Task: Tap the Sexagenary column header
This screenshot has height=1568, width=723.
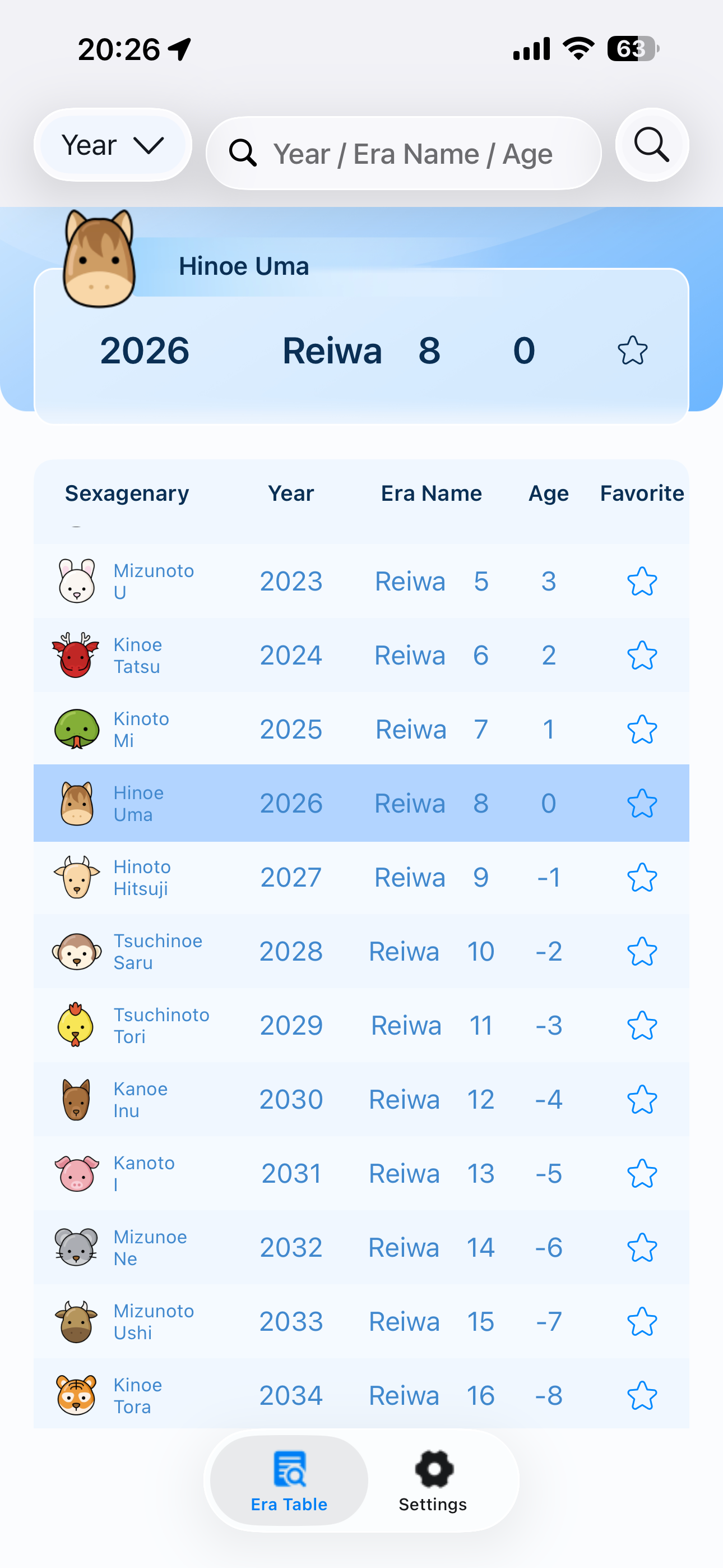Action: (127, 493)
